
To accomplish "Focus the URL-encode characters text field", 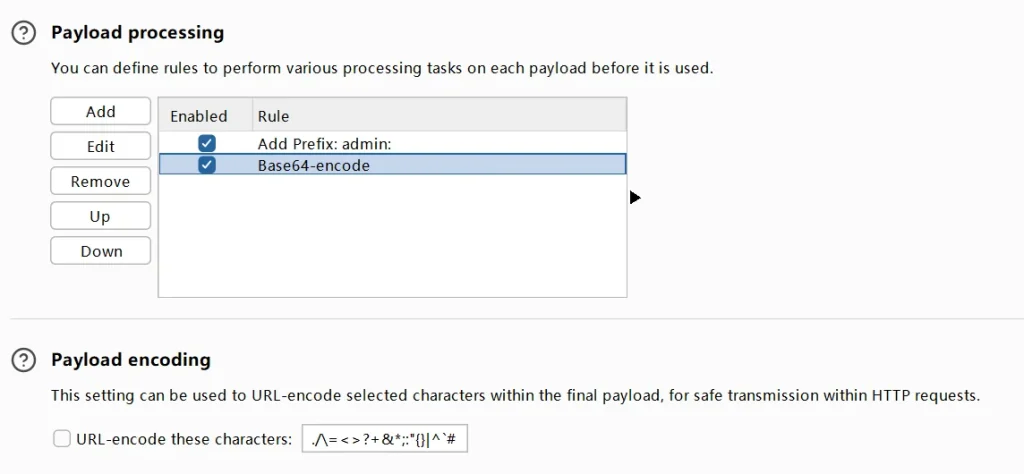I will [x=385, y=439].
